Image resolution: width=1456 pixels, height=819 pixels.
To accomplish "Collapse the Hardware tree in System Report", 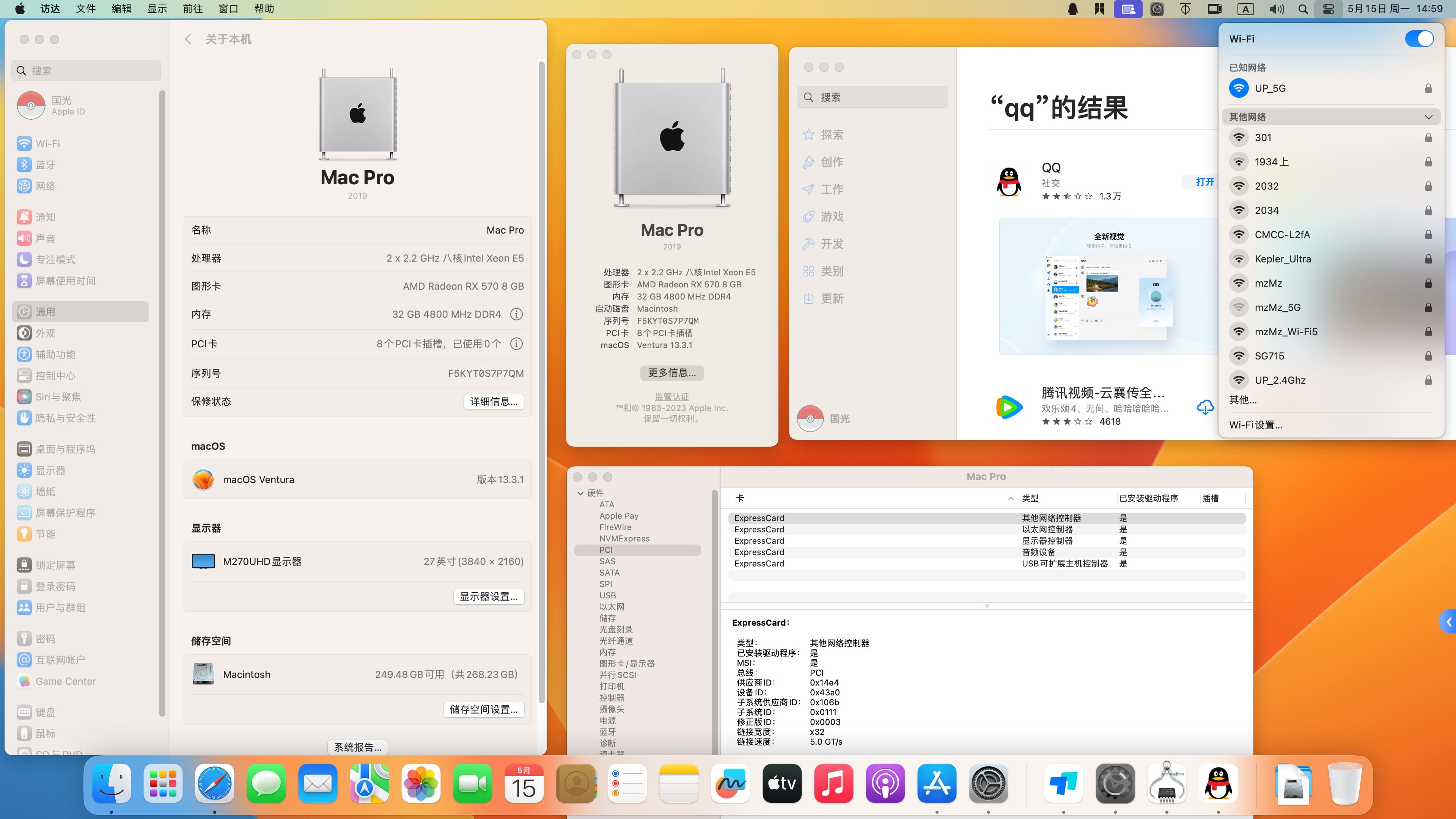I will click(x=580, y=493).
